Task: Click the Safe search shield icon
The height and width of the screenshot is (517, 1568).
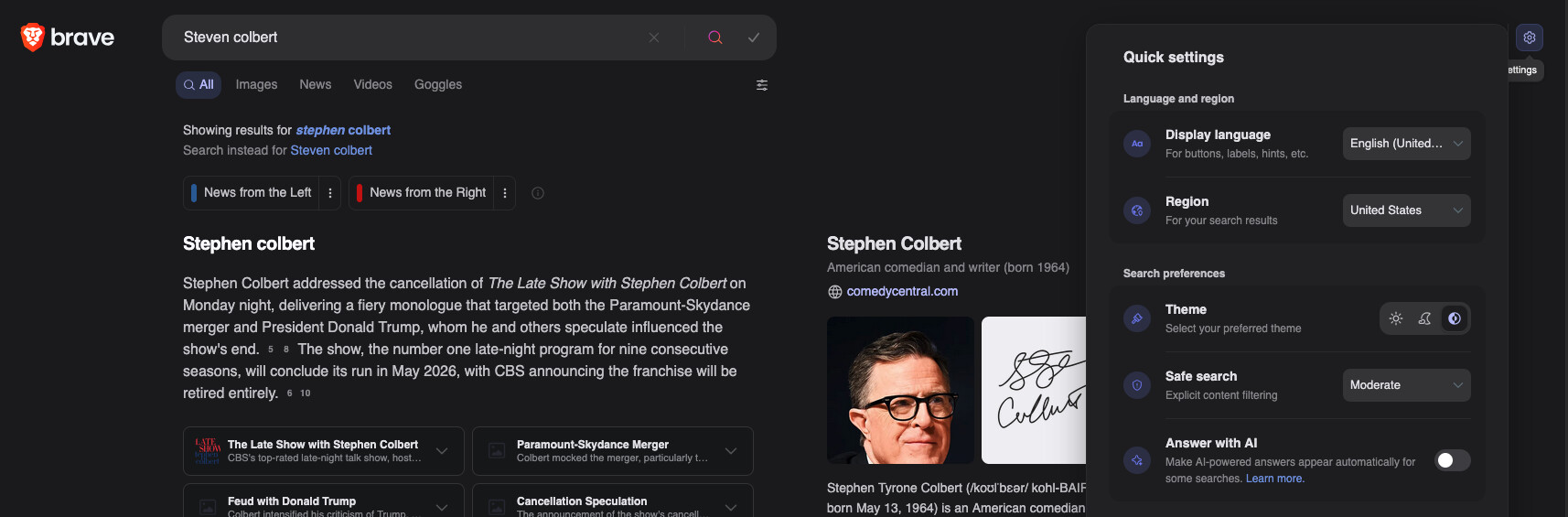Action: tap(1137, 385)
